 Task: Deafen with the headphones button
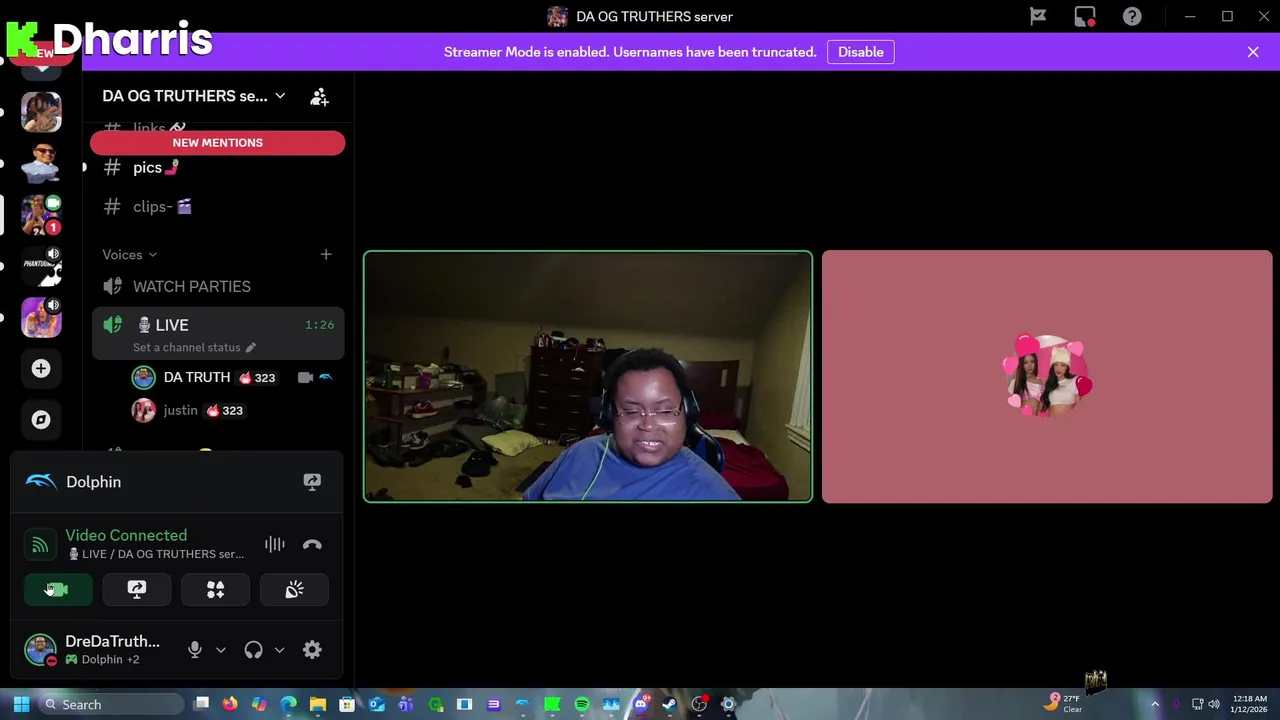(x=253, y=650)
